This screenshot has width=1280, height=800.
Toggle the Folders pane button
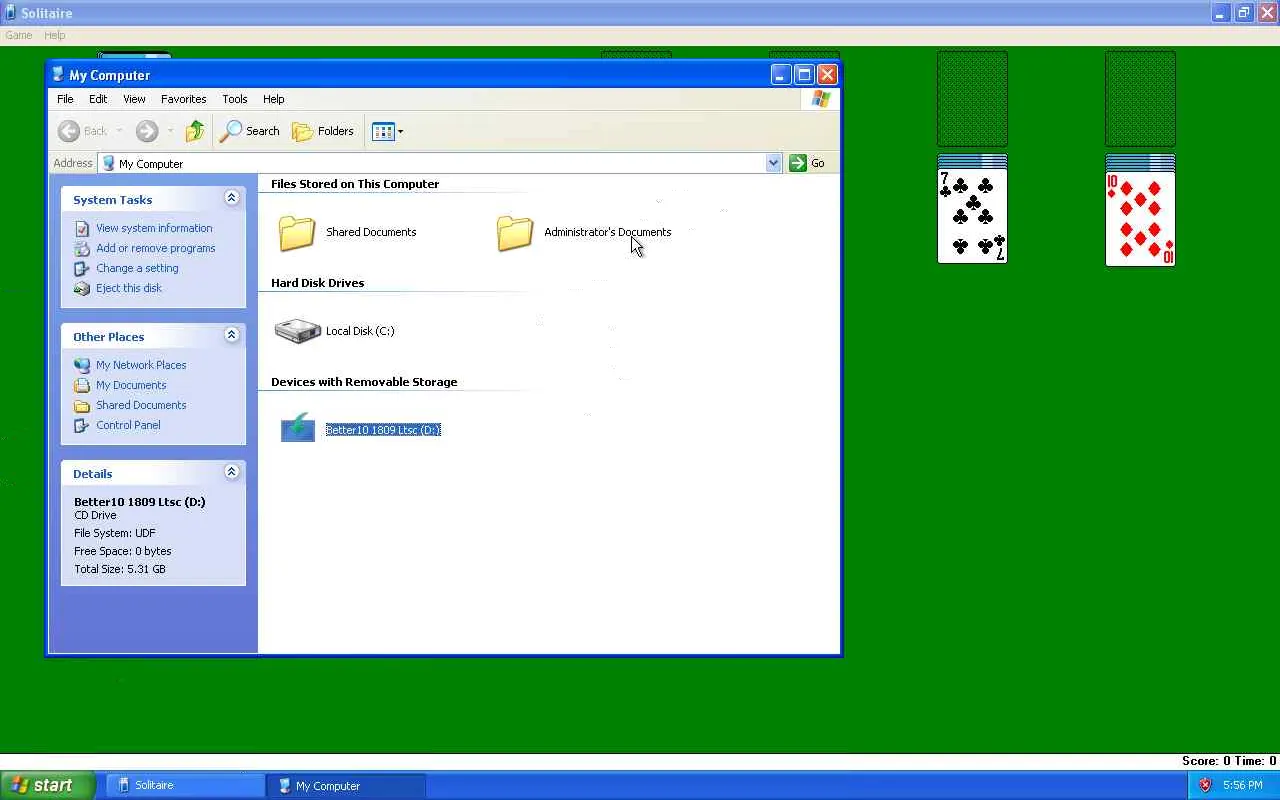click(322, 131)
